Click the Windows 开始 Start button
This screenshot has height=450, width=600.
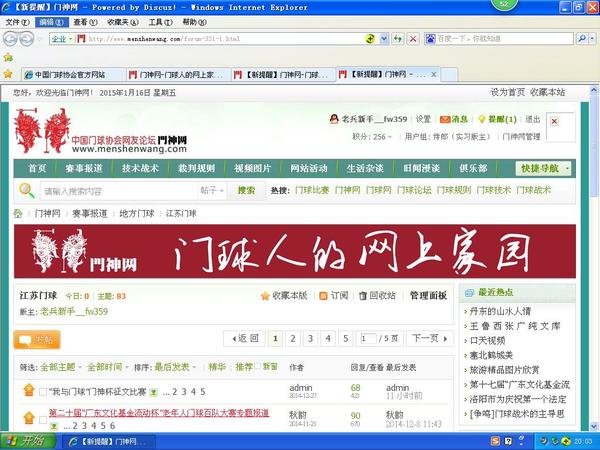point(24,441)
